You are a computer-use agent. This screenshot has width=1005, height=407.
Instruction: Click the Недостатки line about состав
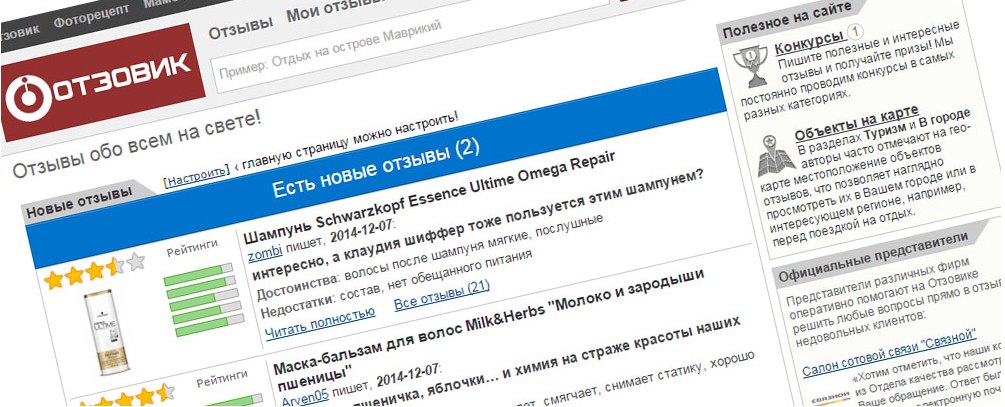pyautogui.click(x=396, y=285)
